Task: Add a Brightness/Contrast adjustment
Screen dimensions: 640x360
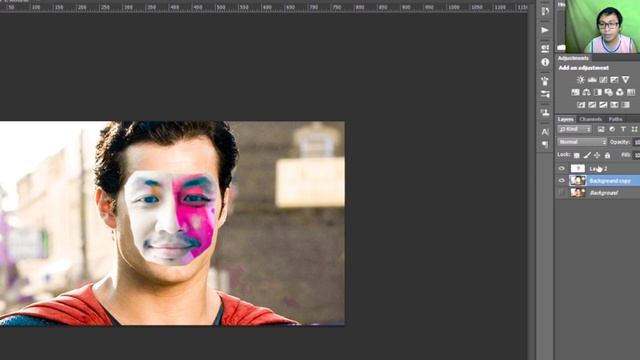Action: 580,80
